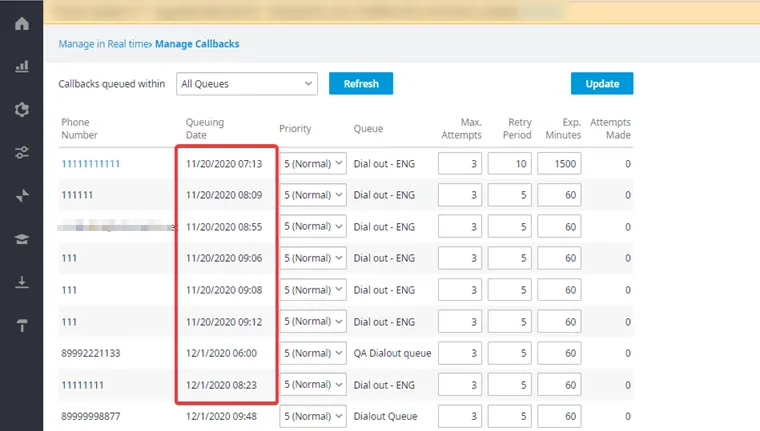Viewport: 760px width, 431px height.
Task: Open Priority dropdown for 11/20/2020 09:12 row
Action: coord(313,321)
